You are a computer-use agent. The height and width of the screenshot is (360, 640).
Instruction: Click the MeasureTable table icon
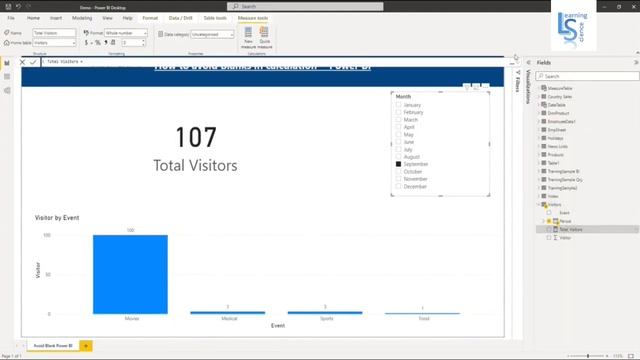click(544, 88)
